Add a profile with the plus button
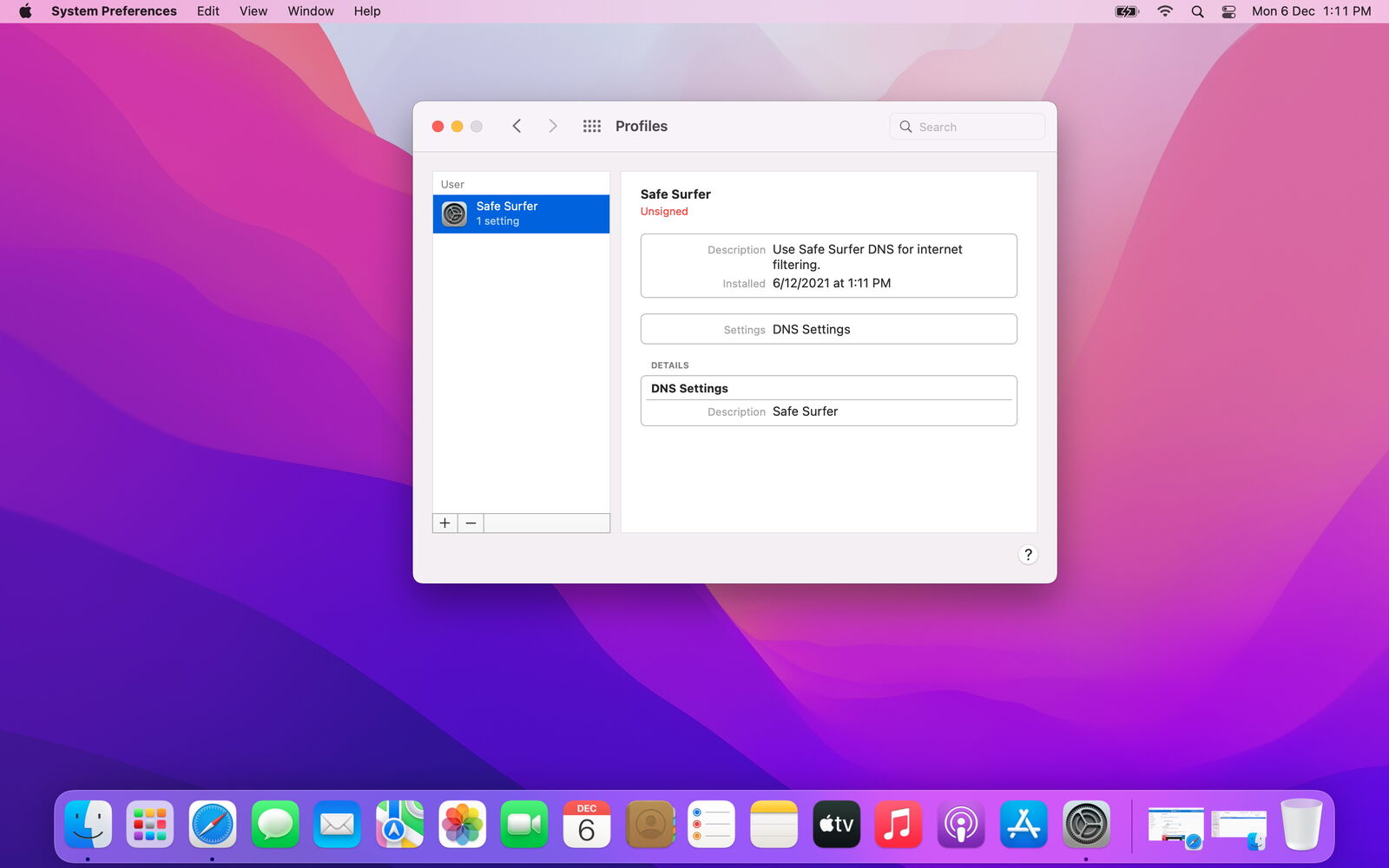Image resolution: width=1389 pixels, height=868 pixels. click(444, 523)
